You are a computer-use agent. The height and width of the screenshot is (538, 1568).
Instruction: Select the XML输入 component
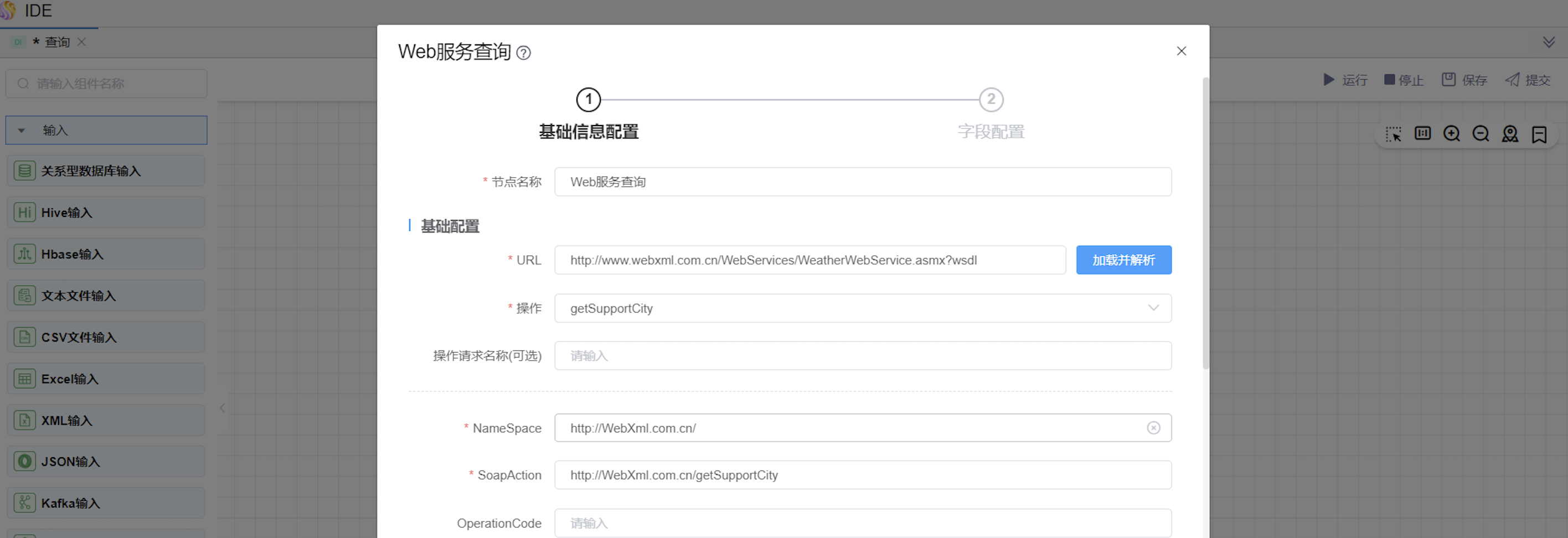106,421
